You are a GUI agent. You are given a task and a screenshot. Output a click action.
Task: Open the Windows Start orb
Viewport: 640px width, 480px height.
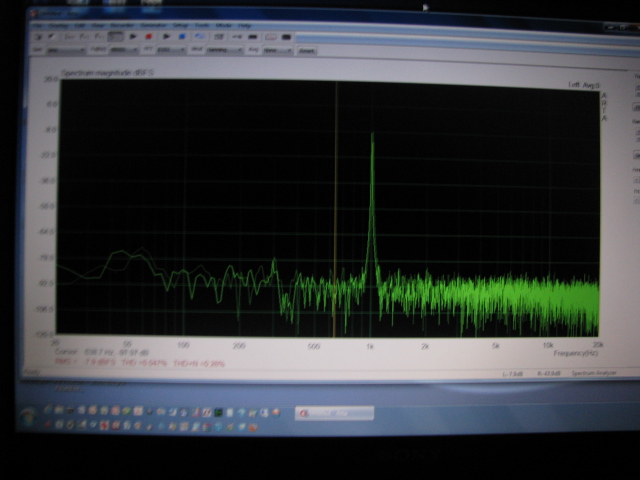29,417
